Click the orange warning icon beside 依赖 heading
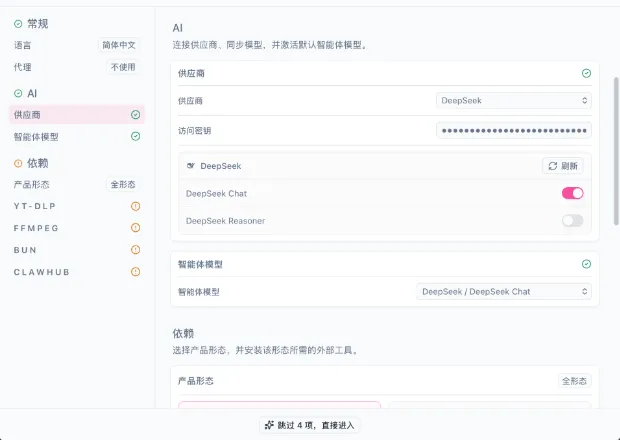Image resolution: width=620 pixels, height=440 pixels. [x=18, y=163]
